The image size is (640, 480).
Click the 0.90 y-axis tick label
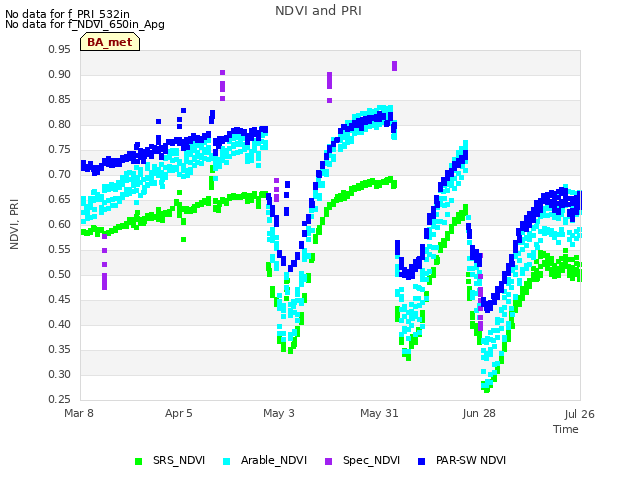[60, 74]
